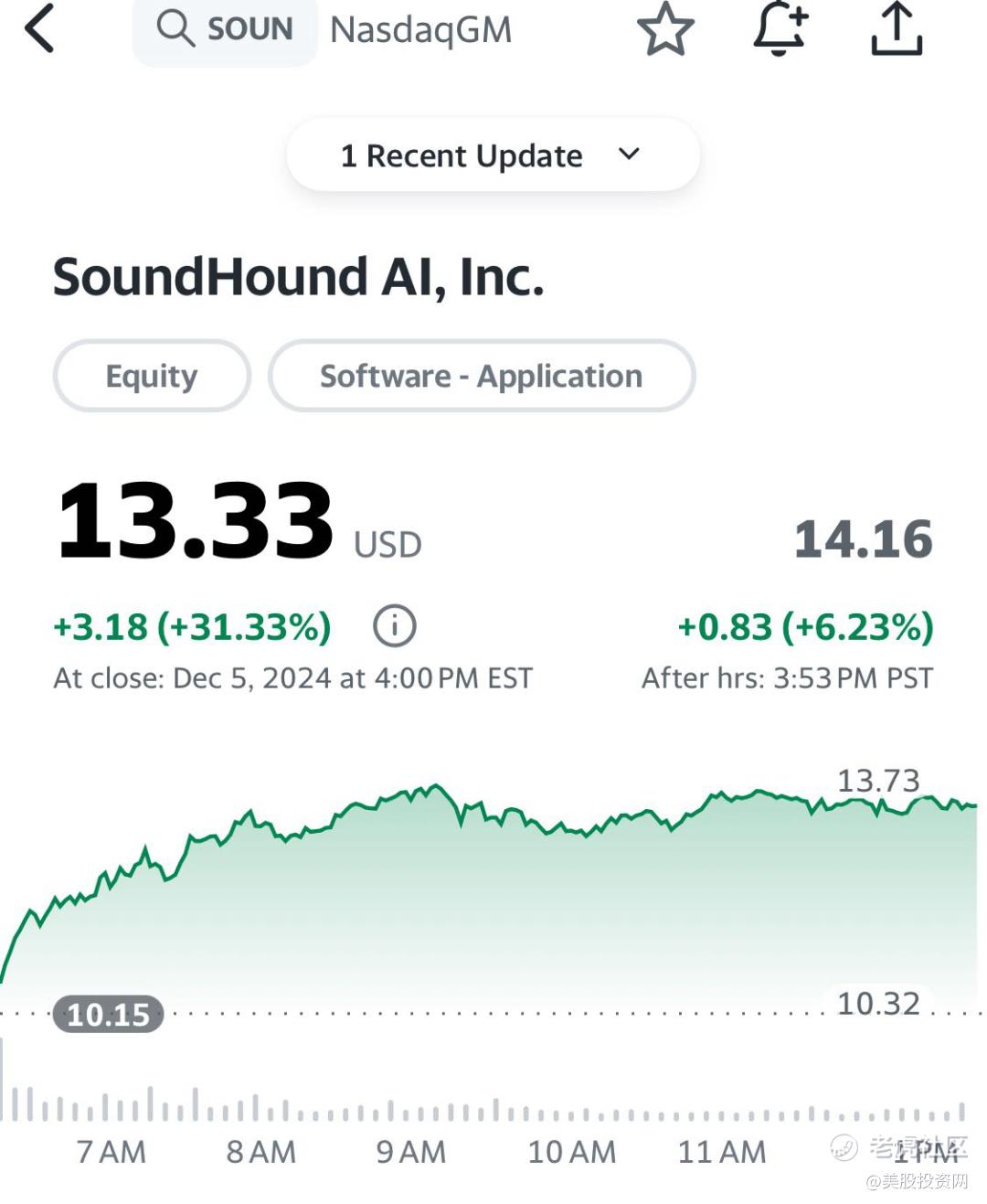Tap the SoundHound AI, Inc. company title
Image resolution: width=987 pixels, height=1204 pixels.
coord(298,277)
